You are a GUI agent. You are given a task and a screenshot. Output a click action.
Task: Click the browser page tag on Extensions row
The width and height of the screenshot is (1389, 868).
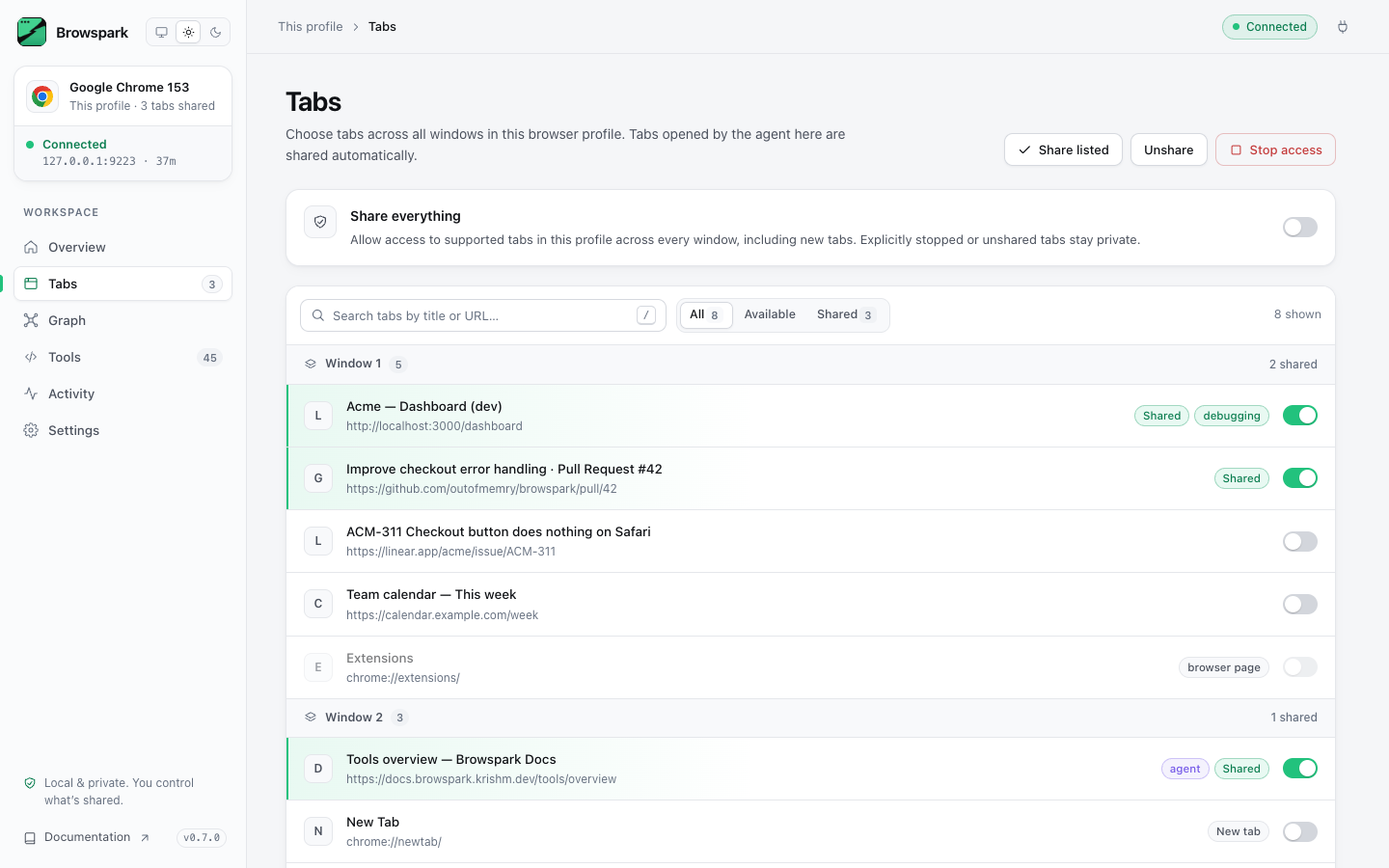[1224, 667]
